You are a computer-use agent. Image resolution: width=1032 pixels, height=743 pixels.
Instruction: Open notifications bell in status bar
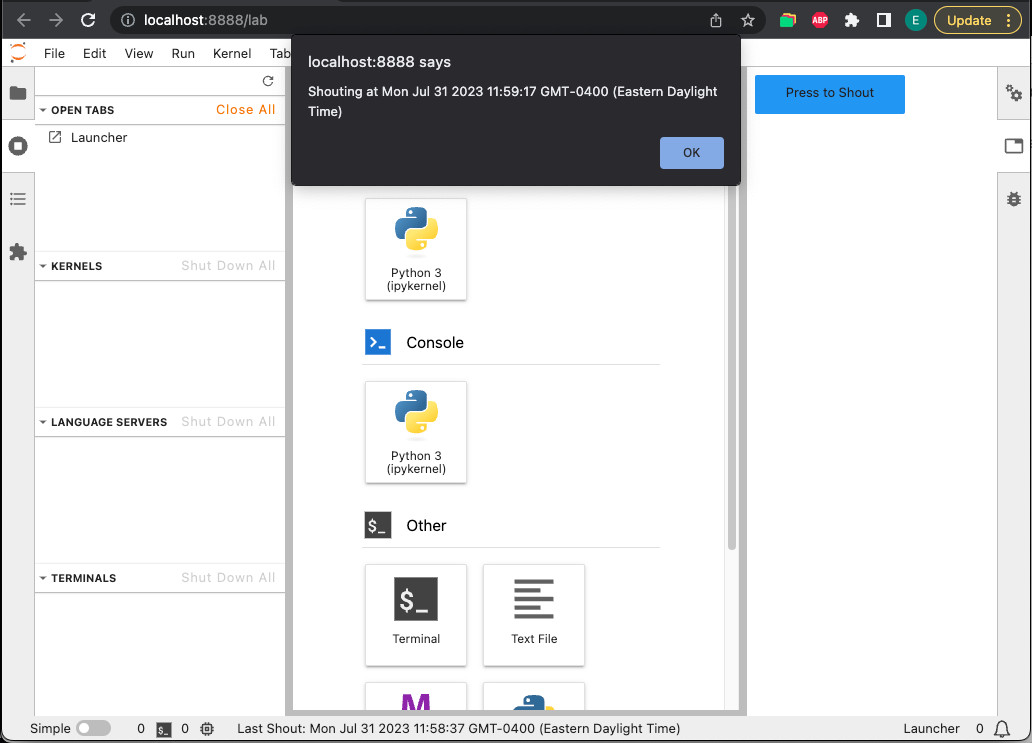pyautogui.click(x=1002, y=729)
